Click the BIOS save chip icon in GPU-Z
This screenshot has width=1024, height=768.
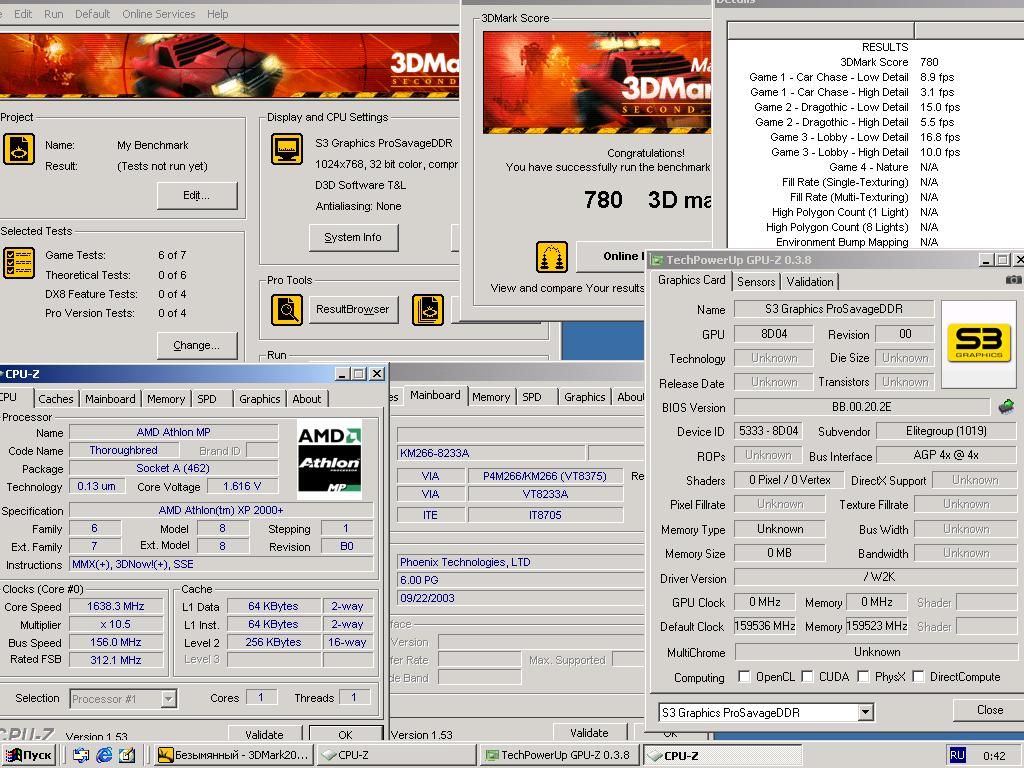[1006, 407]
